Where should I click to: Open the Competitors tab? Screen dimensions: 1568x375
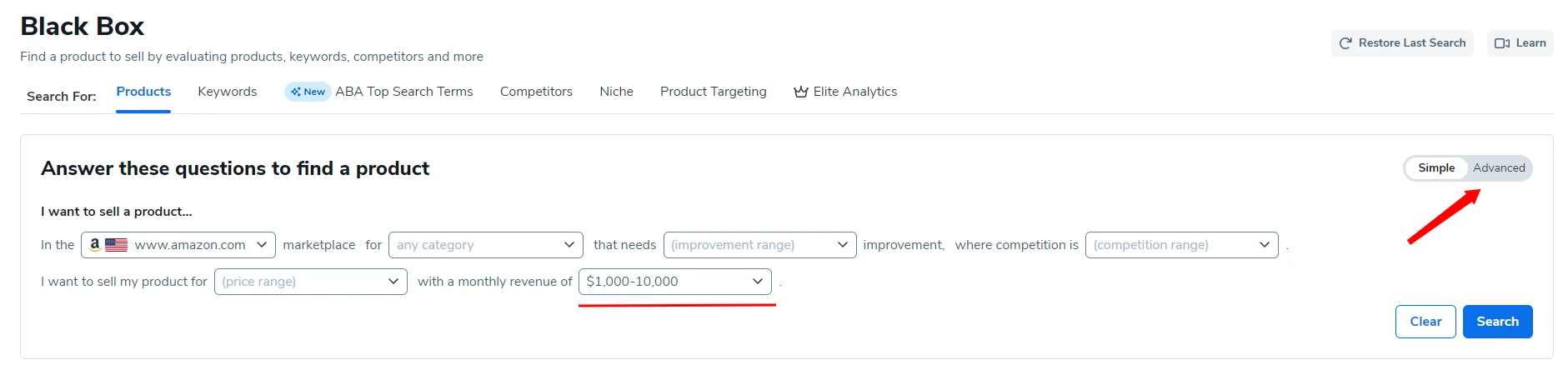point(536,92)
